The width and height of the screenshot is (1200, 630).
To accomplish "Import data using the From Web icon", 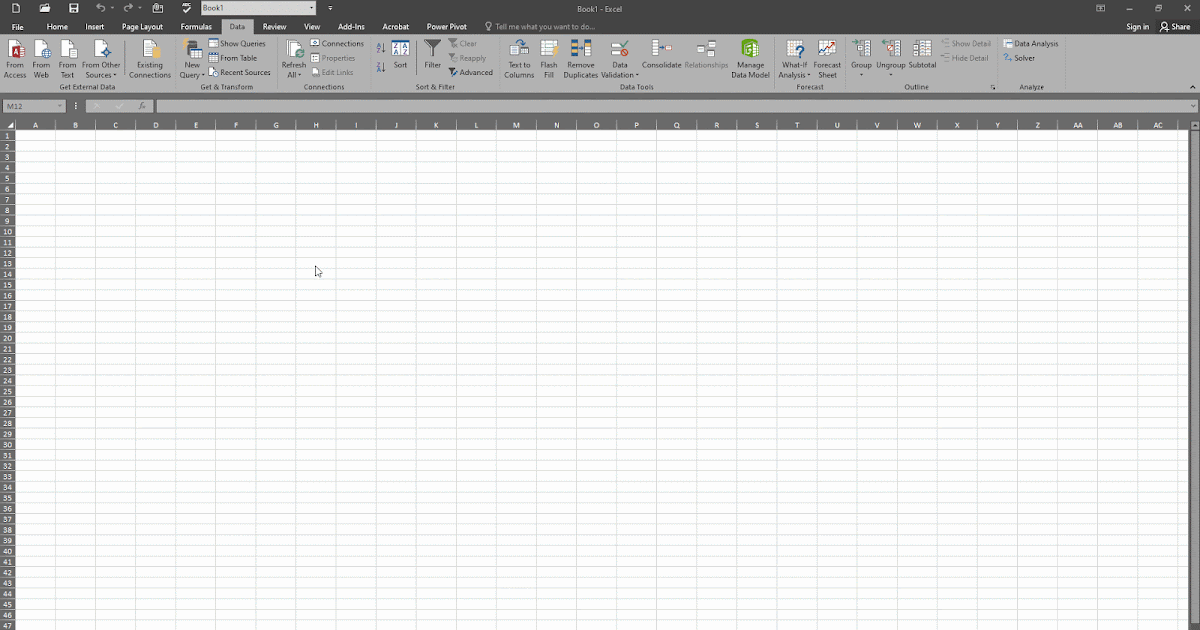I will coord(41,60).
